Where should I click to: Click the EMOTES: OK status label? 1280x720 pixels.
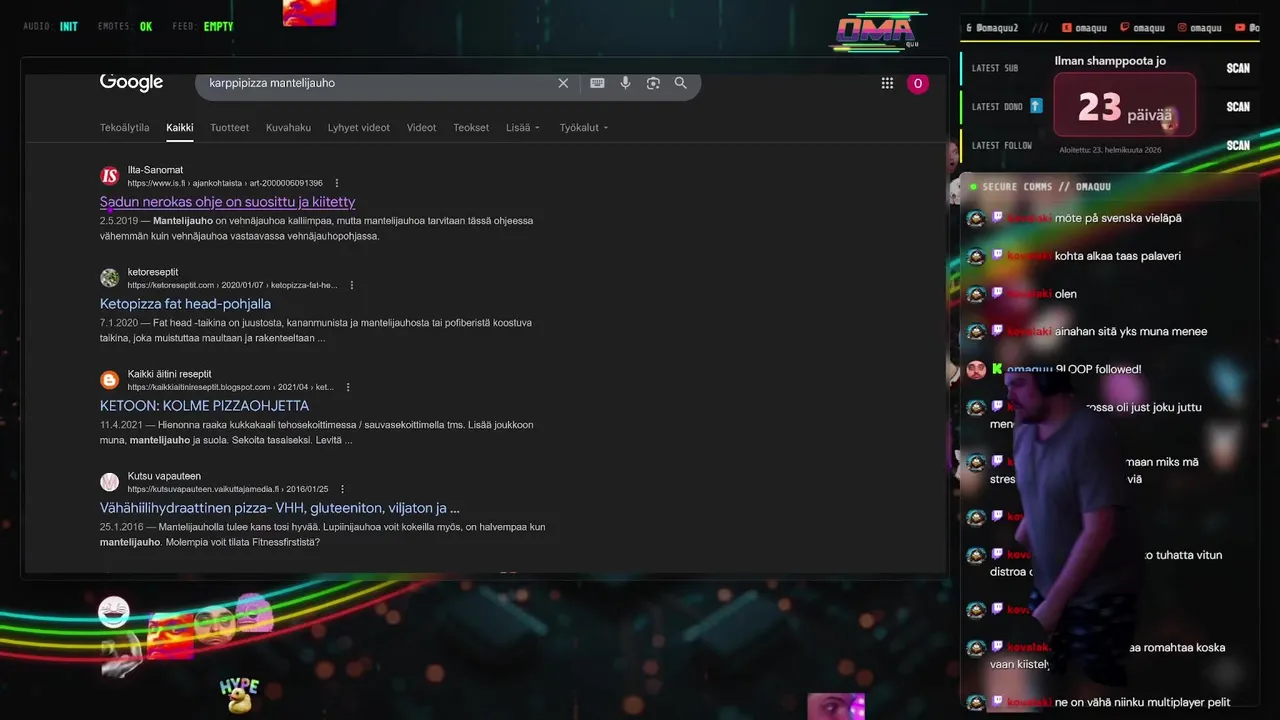point(125,27)
